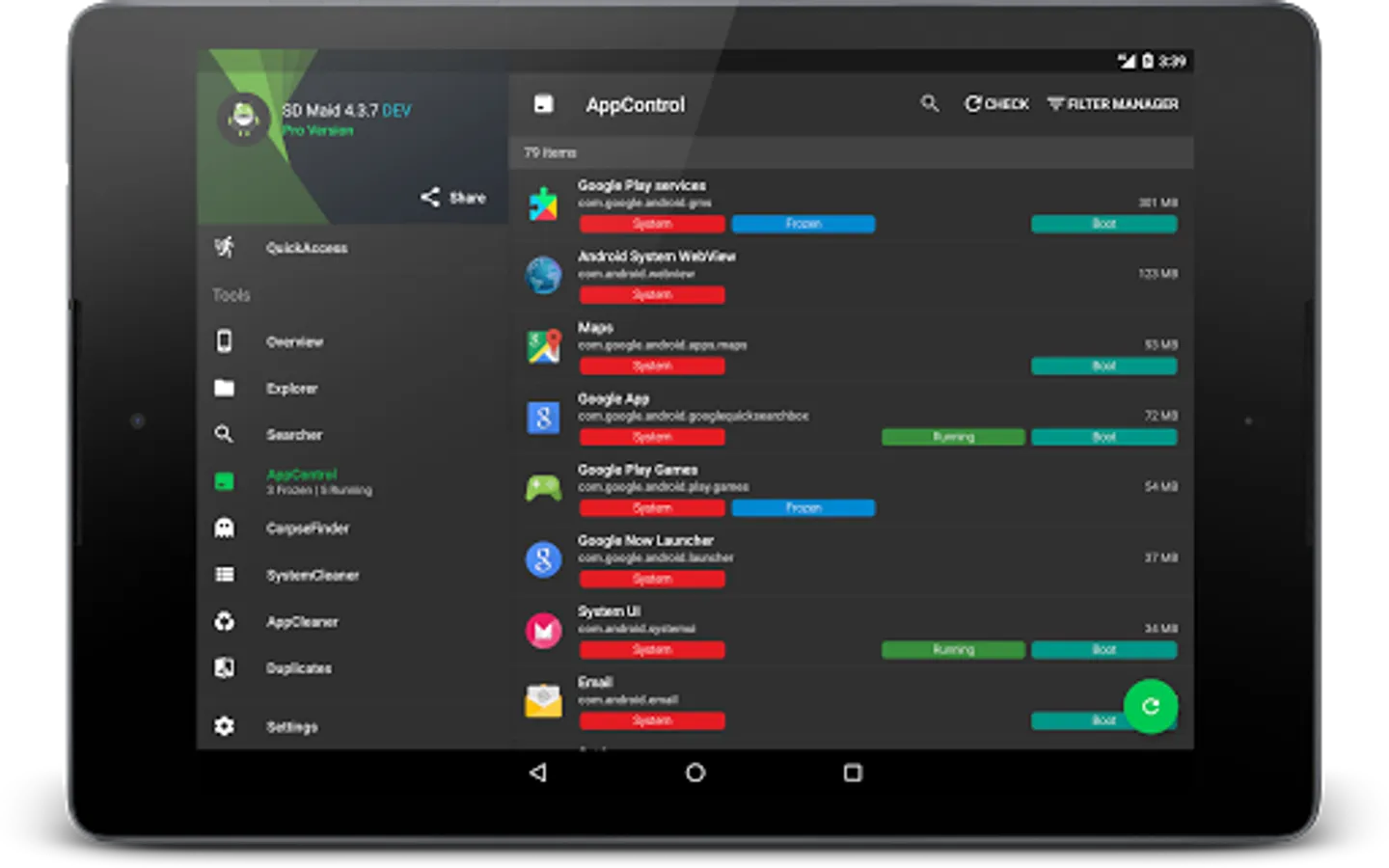Click the Boot tag on Google Play services
The width and height of the screenshot is (1389, 868).
coord(1104,224)
